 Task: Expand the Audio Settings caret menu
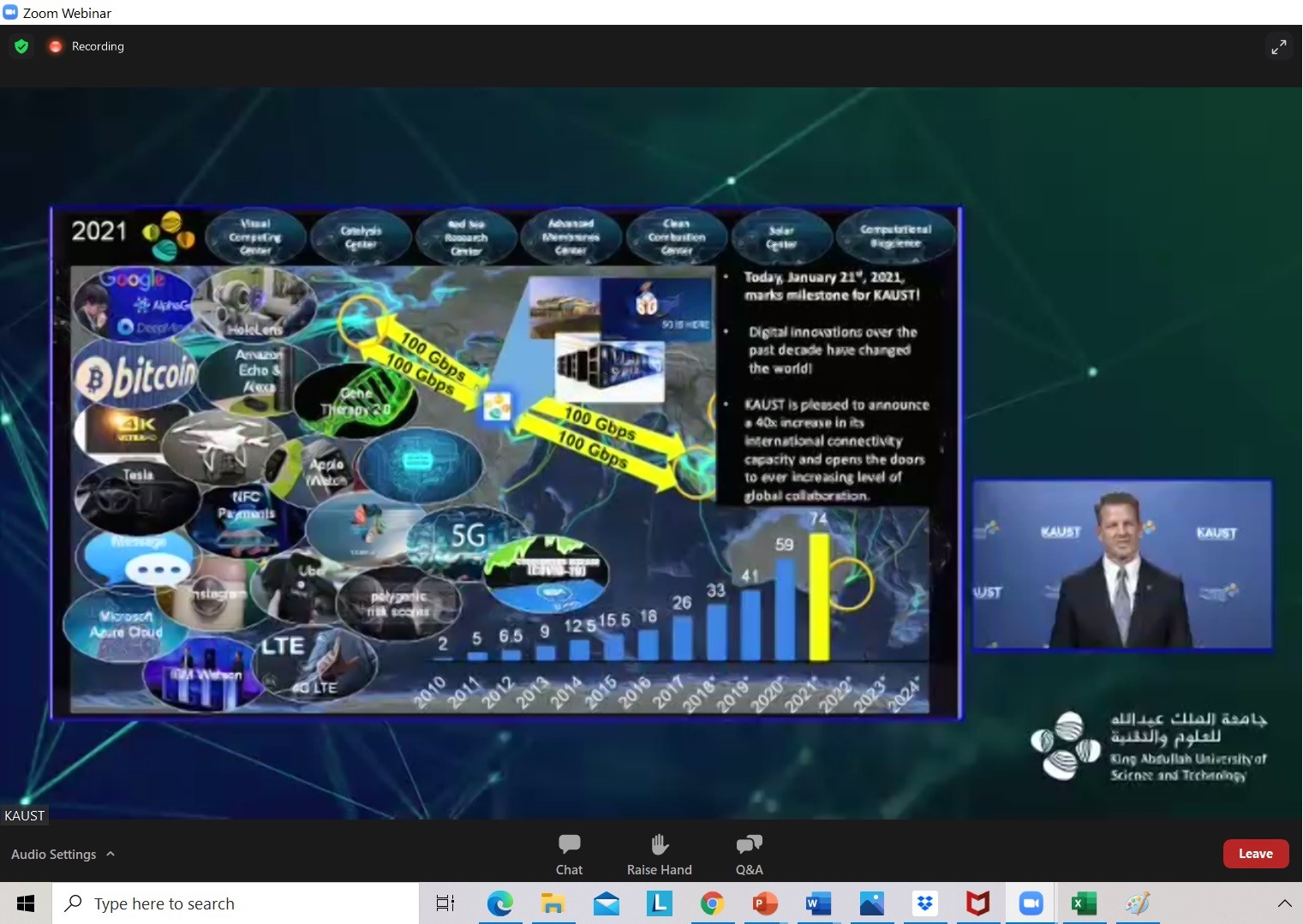(111, 854)
